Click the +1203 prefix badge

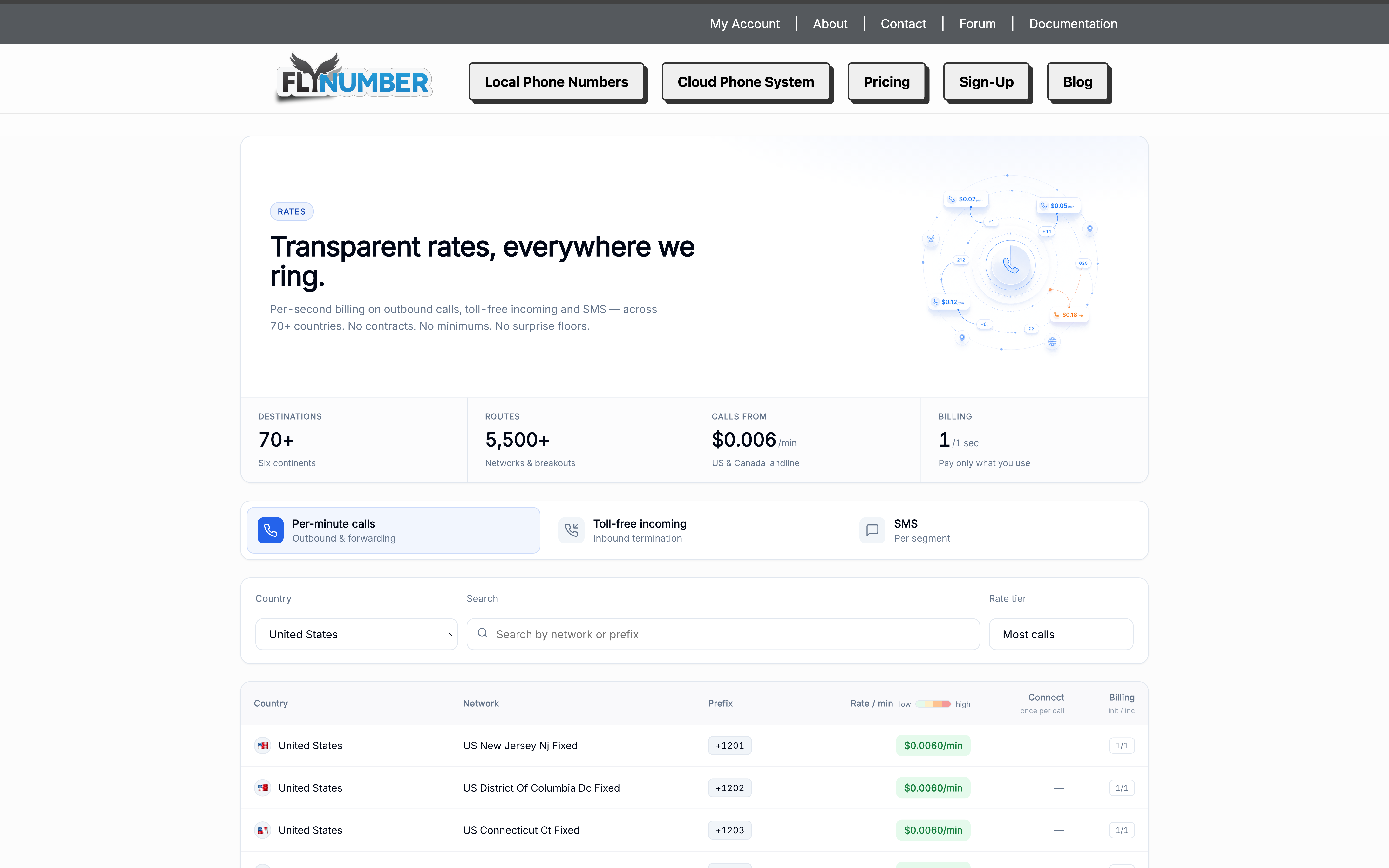(x=729, y=830)
